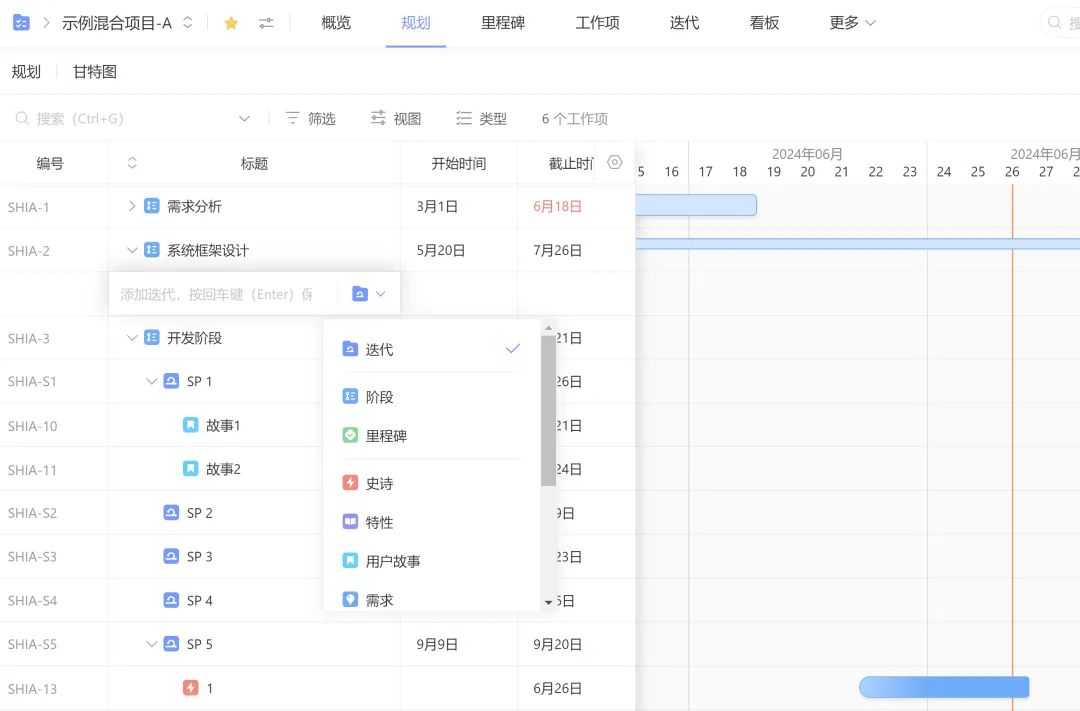Screen dimensions: 1080x711
Task: Open the 看板 tab
Action: (764, 23)
